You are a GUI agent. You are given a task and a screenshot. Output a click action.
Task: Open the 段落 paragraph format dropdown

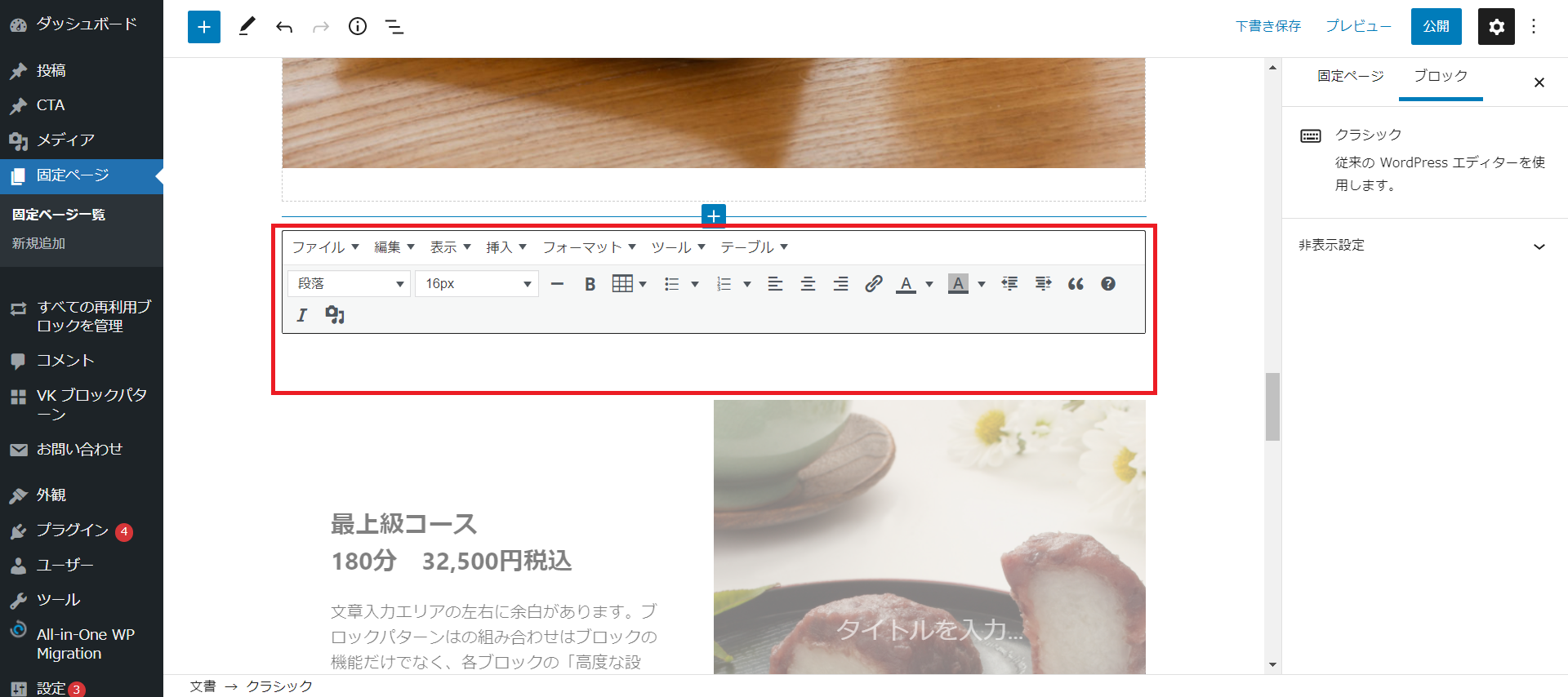point(349,284)
